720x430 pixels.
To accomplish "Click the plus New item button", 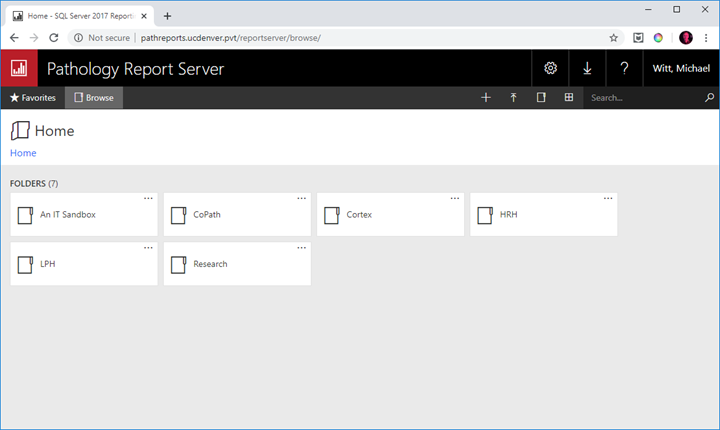I will (485, 97).
